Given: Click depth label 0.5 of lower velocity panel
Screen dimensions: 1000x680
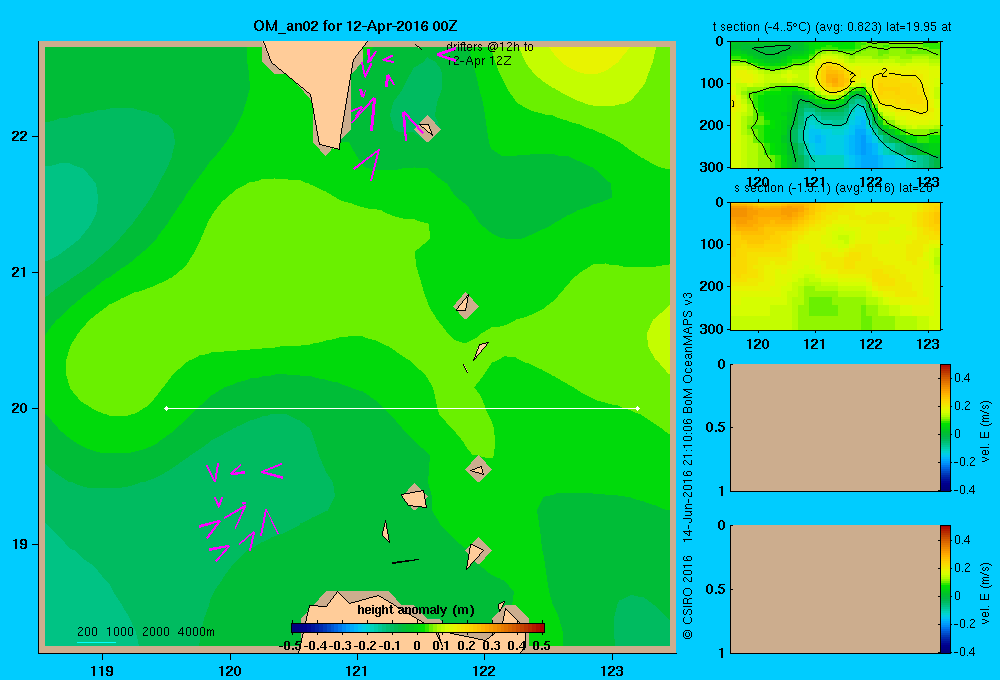Looking at the screenshot, I should pyautogui.click(x=716, y=588).
